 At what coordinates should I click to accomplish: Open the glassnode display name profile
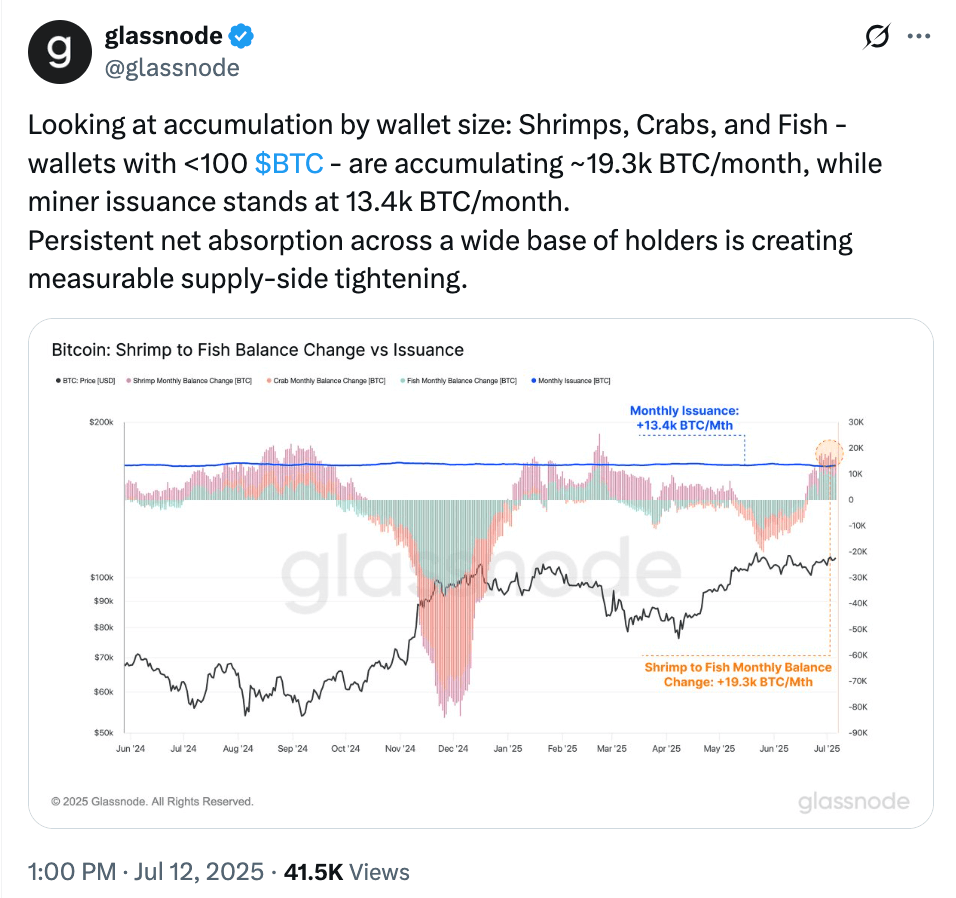pyautogui.click(x=164, y=37)
